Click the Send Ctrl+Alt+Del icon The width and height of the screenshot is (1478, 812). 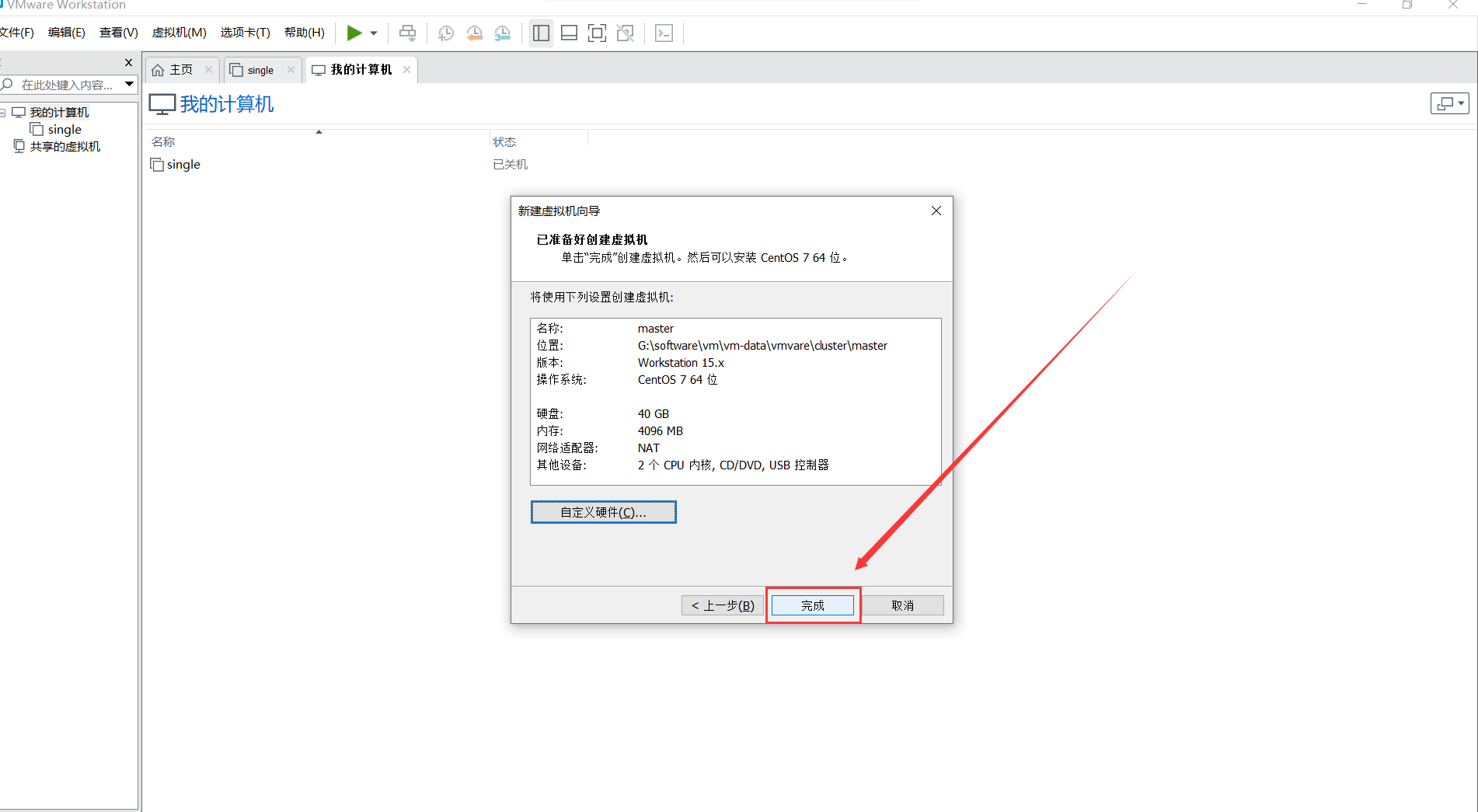[x=407, y=33]
